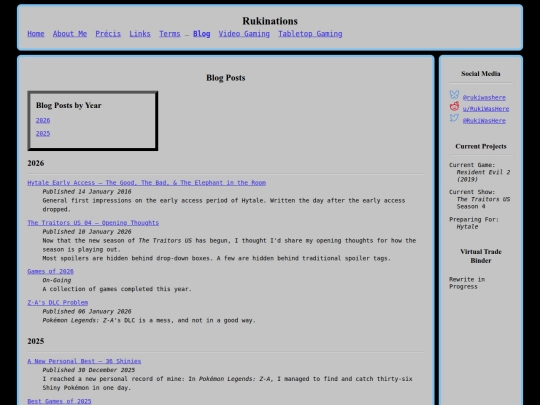
Task: Click the 'Published 06 January 2026' date text
Action: (87, 312)
